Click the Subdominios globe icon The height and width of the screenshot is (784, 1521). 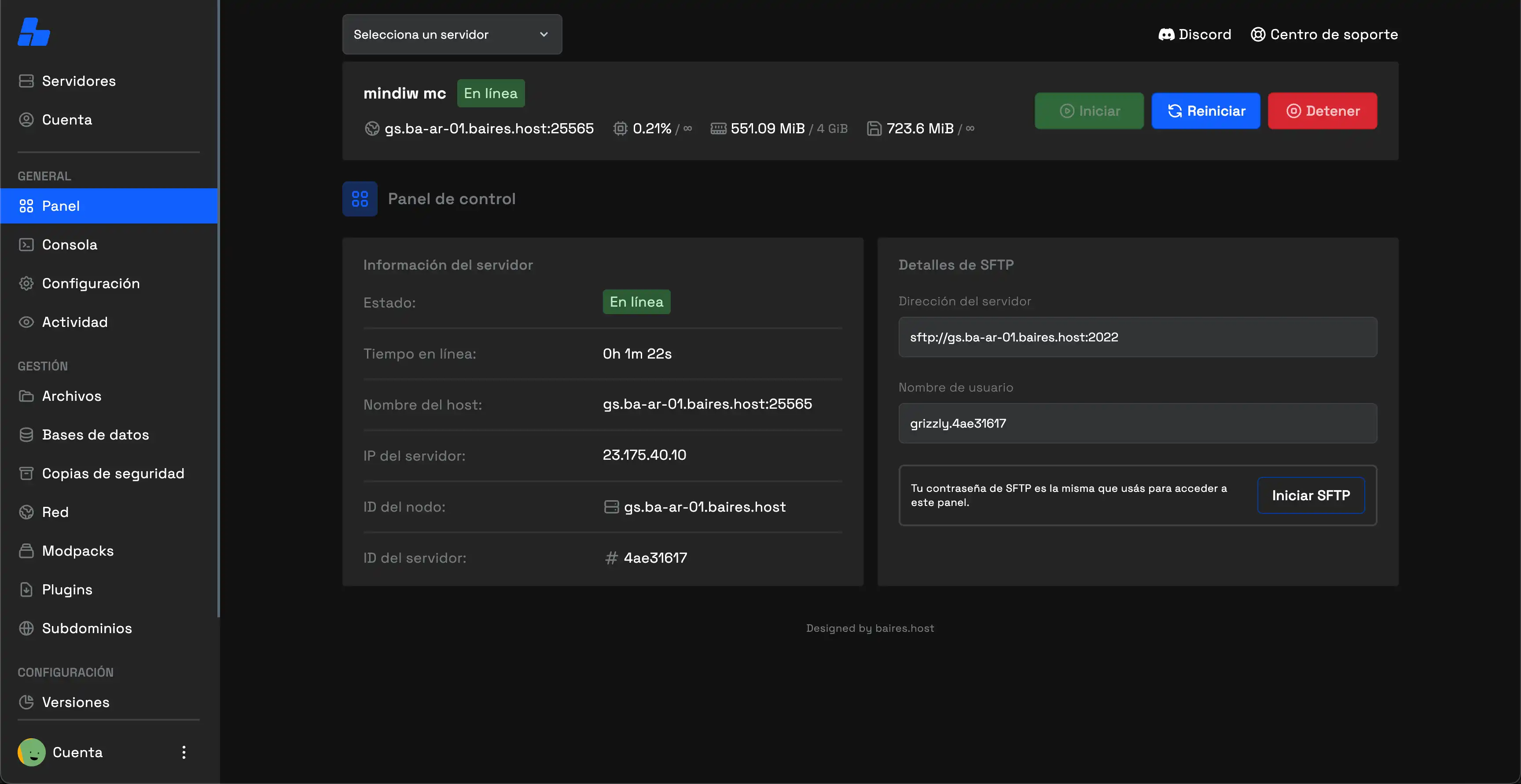[x=26, y=628]
